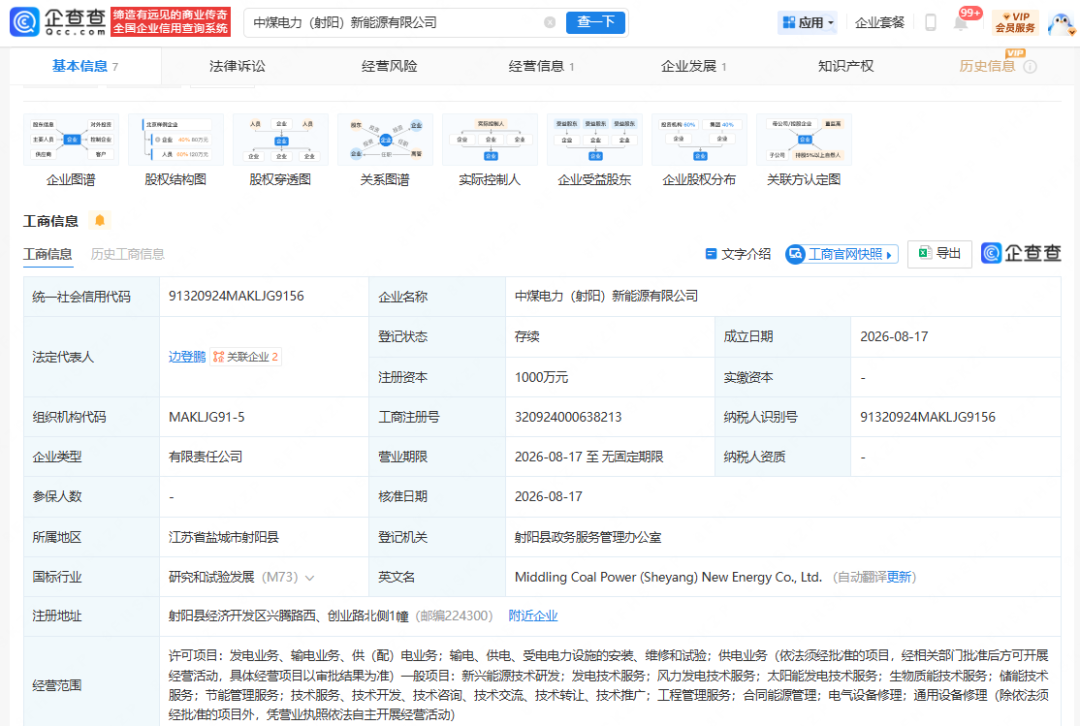Select 登记机关 value 射阳县政务服务管理办公室
Image resolution: width=1080 pixels, height=726 pixels.
click(588, 537)
